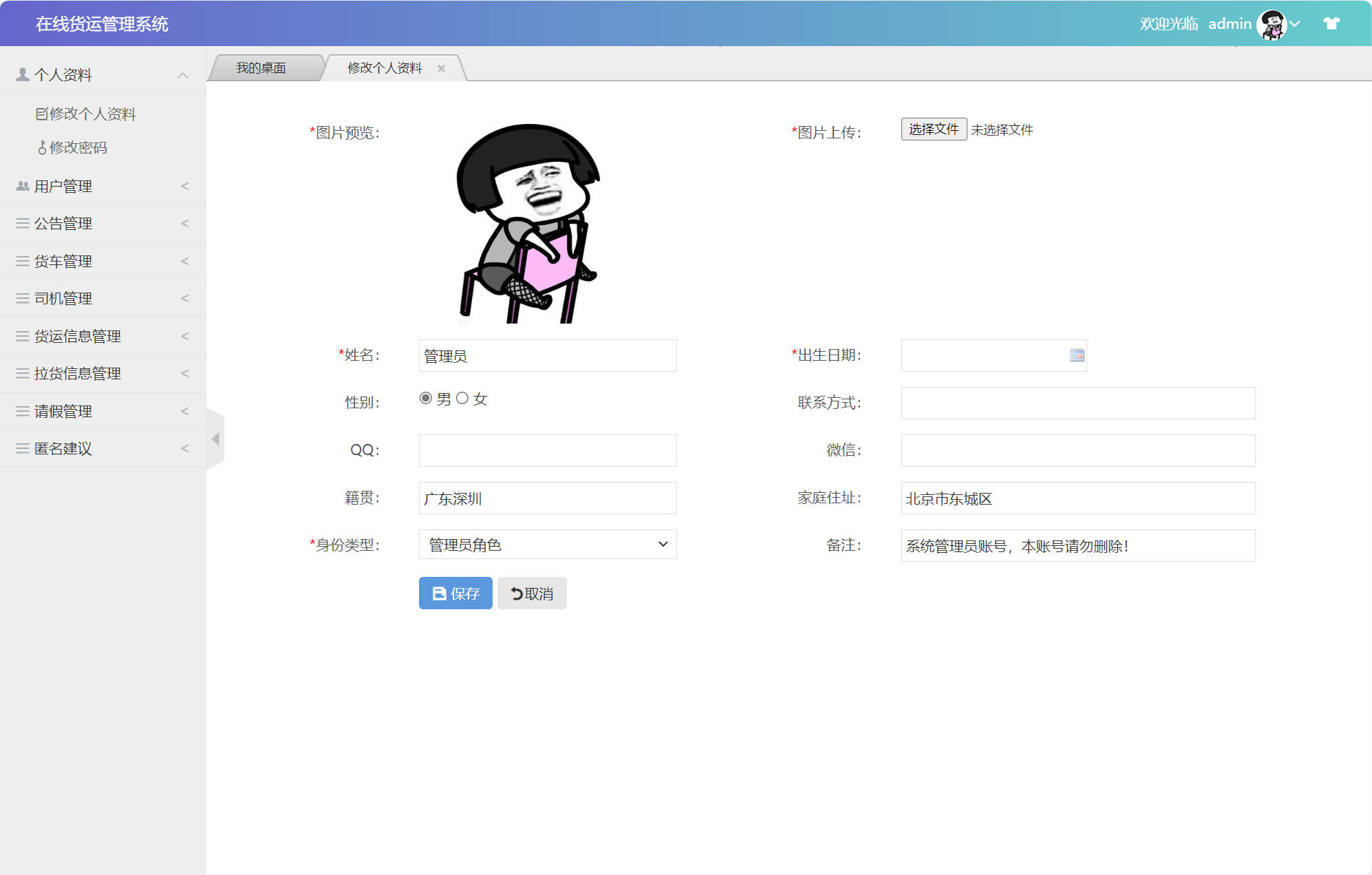Click the save disk icon on 保存 button
1372x875 pixels.
(438, 593)
